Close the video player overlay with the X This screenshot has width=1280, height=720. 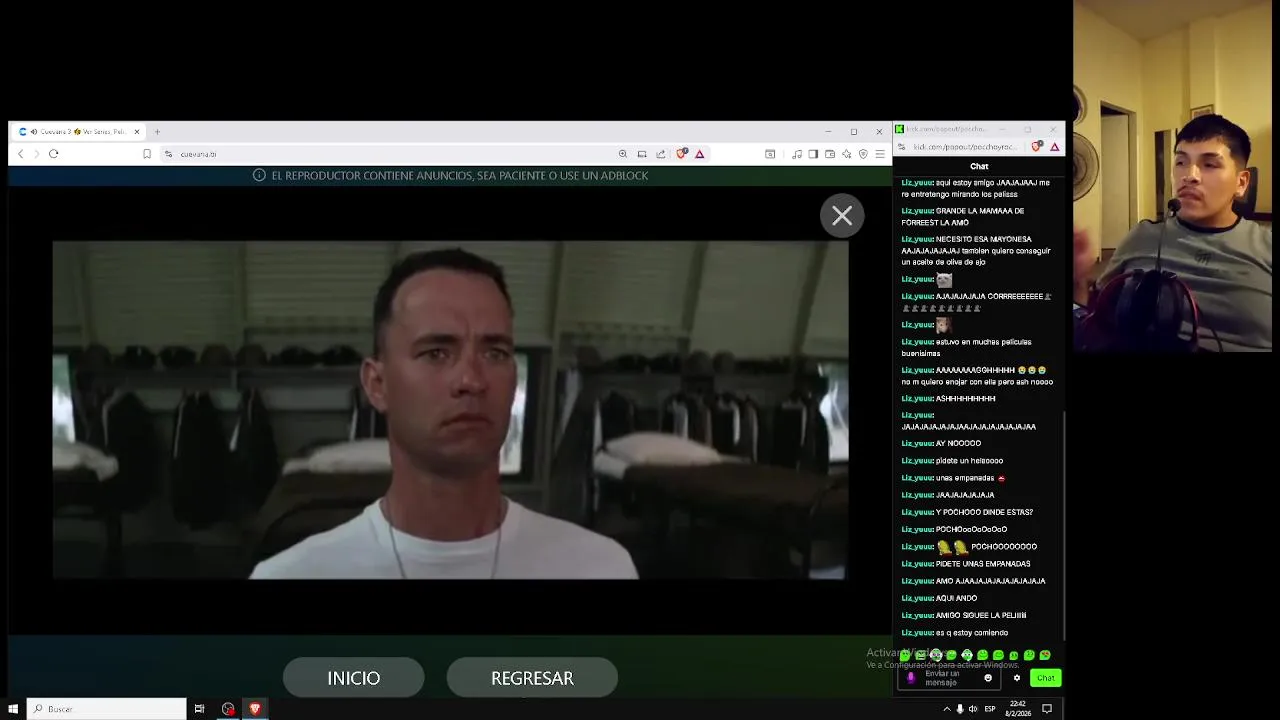click(x=842, y=215)
